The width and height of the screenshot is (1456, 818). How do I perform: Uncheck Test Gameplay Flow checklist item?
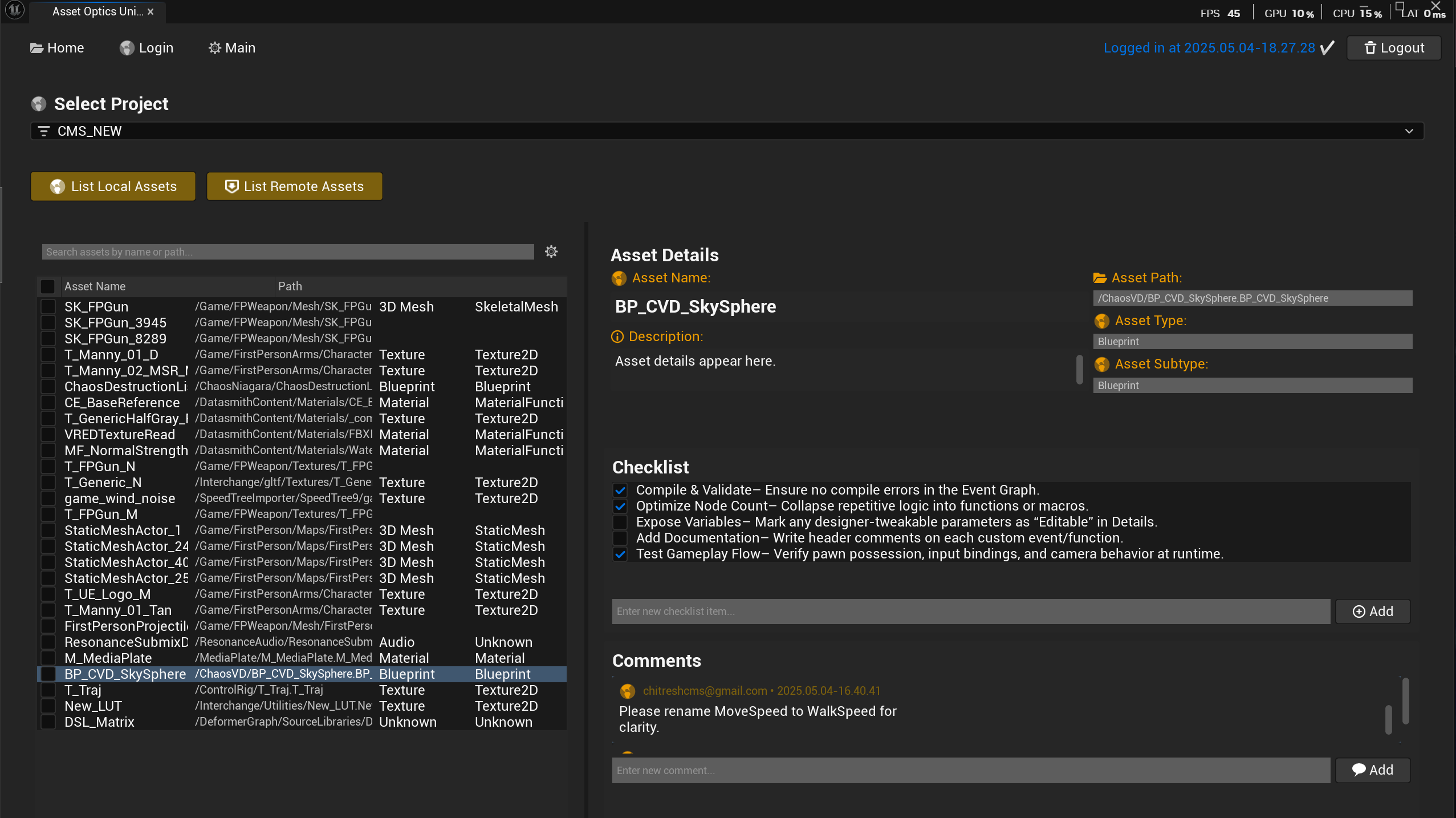coord(620,554)
